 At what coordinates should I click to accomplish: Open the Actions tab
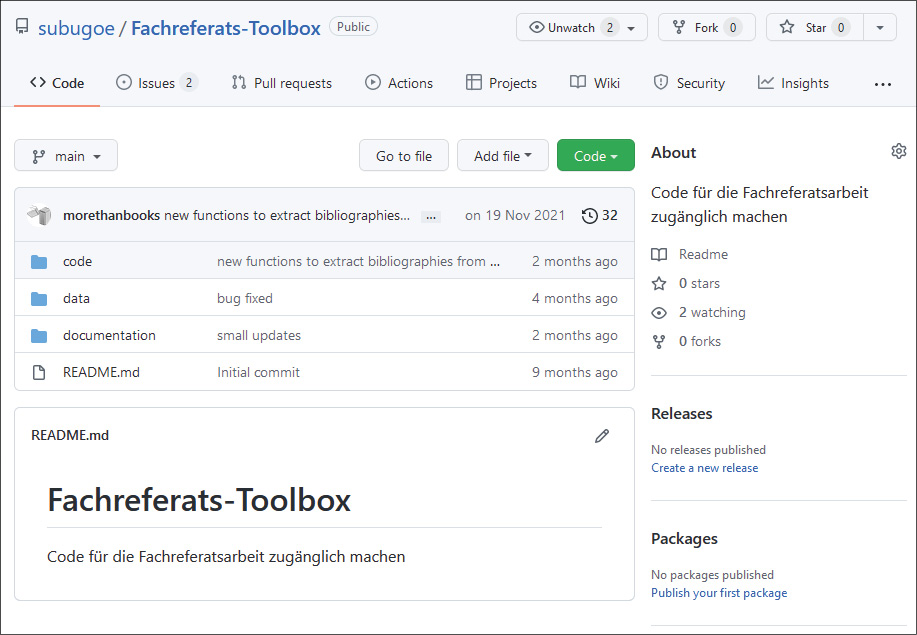pyautogui.click(x=399, y=83)
